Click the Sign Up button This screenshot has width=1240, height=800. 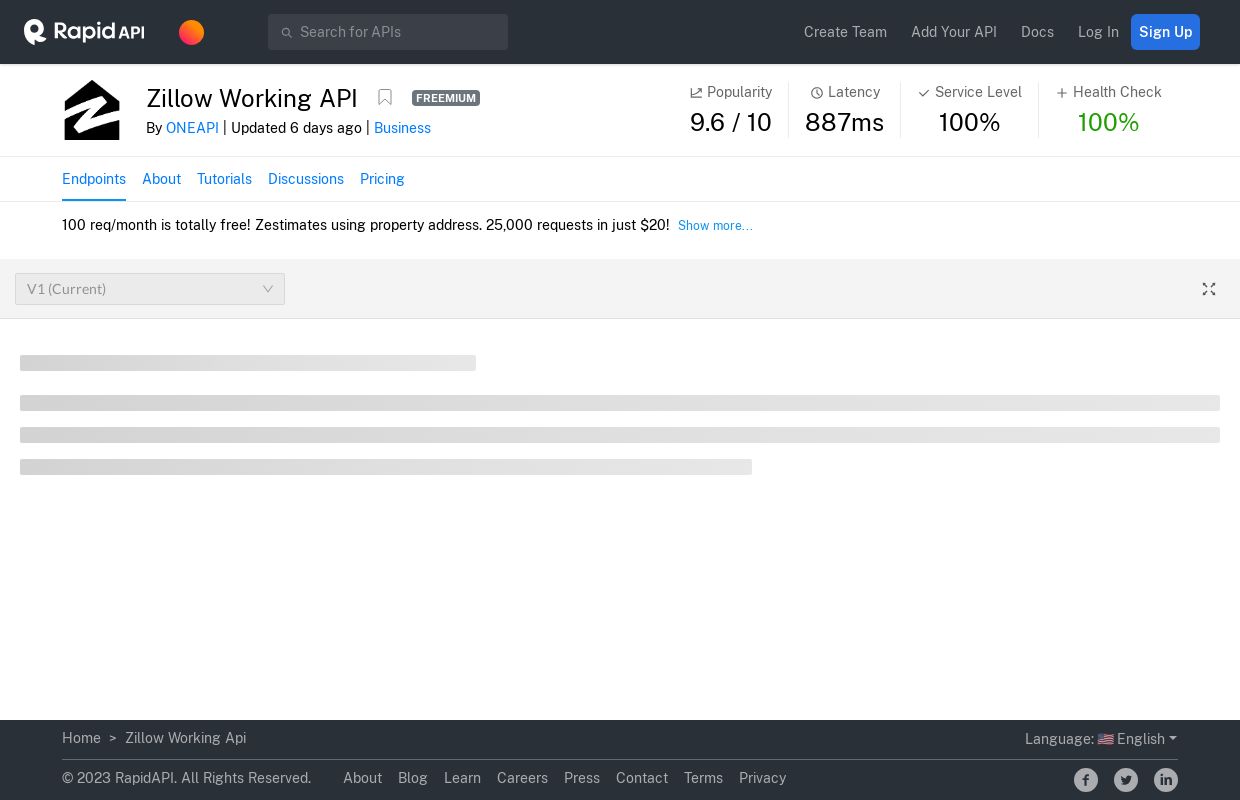[x=1165, y=32]
